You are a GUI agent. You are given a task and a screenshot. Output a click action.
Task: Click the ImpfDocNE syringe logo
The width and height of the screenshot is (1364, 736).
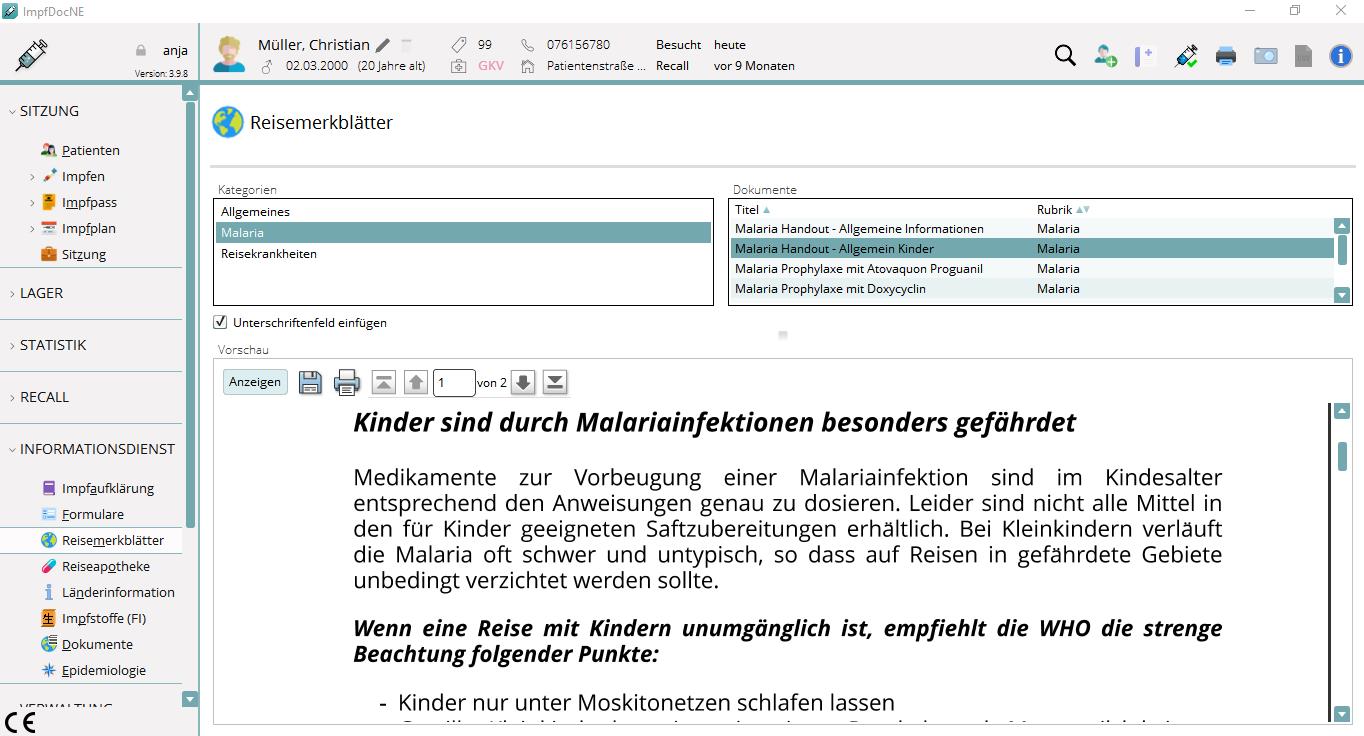coord(31,55)
